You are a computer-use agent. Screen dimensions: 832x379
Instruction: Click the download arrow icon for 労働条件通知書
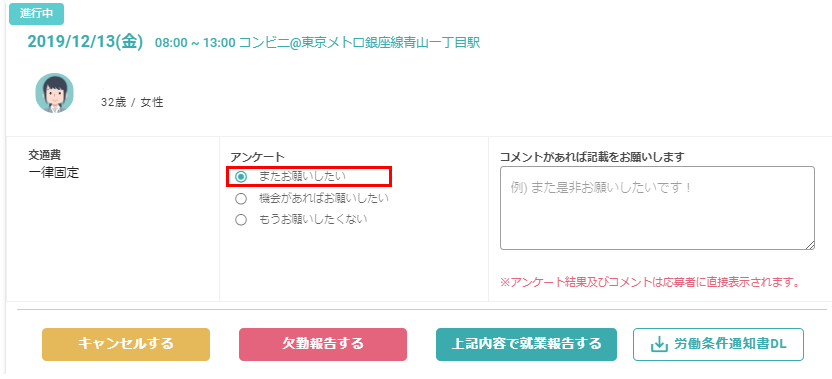[x=658, y=344]
